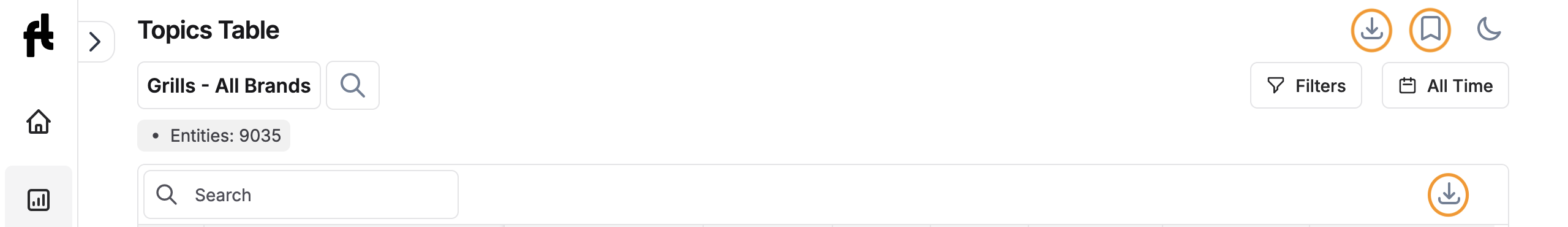
Task: Open the Filters panel
Action: [x=1306, y=85]
